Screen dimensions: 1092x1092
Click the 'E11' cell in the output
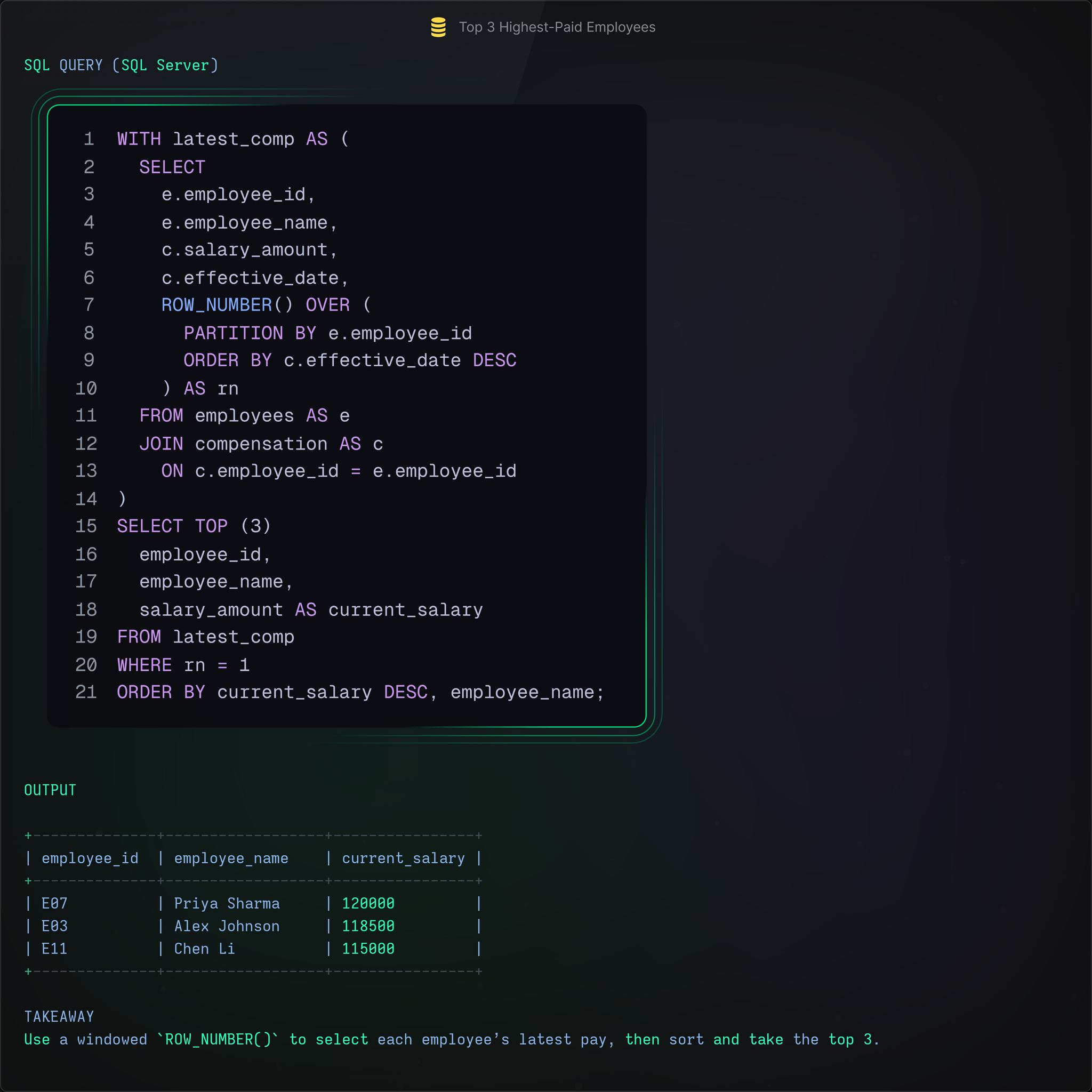click(x=54, y=949)
